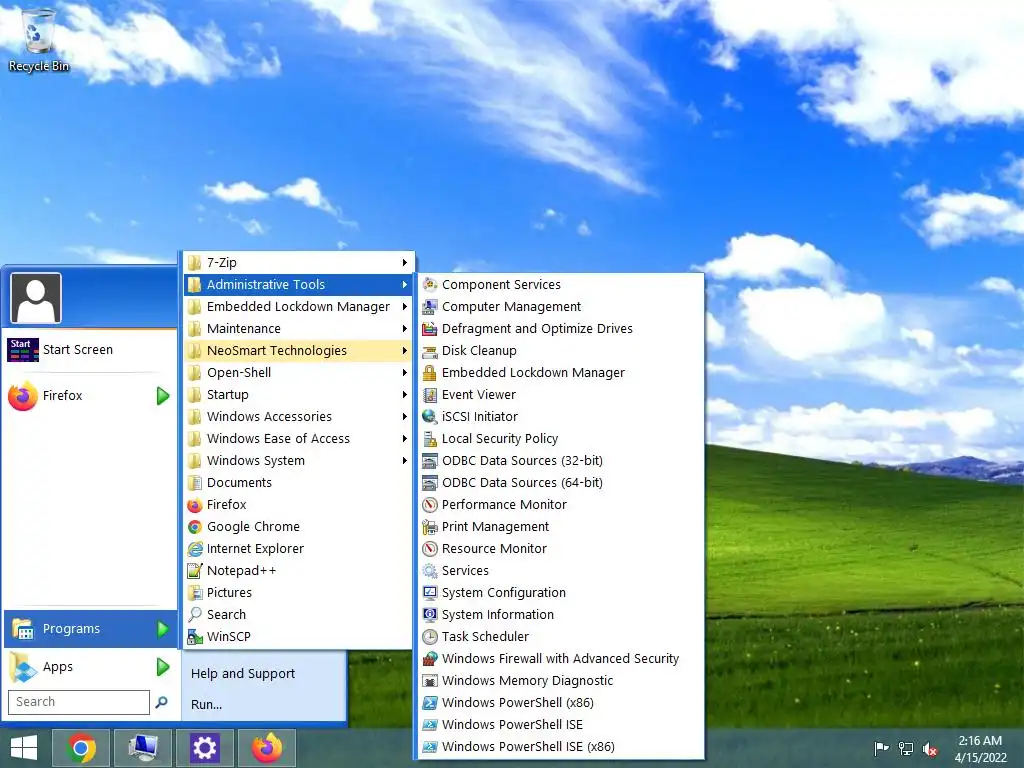Select Administrative Tools menu entry
Viewport: 1024px width, 768px height.
coord(298,285)
